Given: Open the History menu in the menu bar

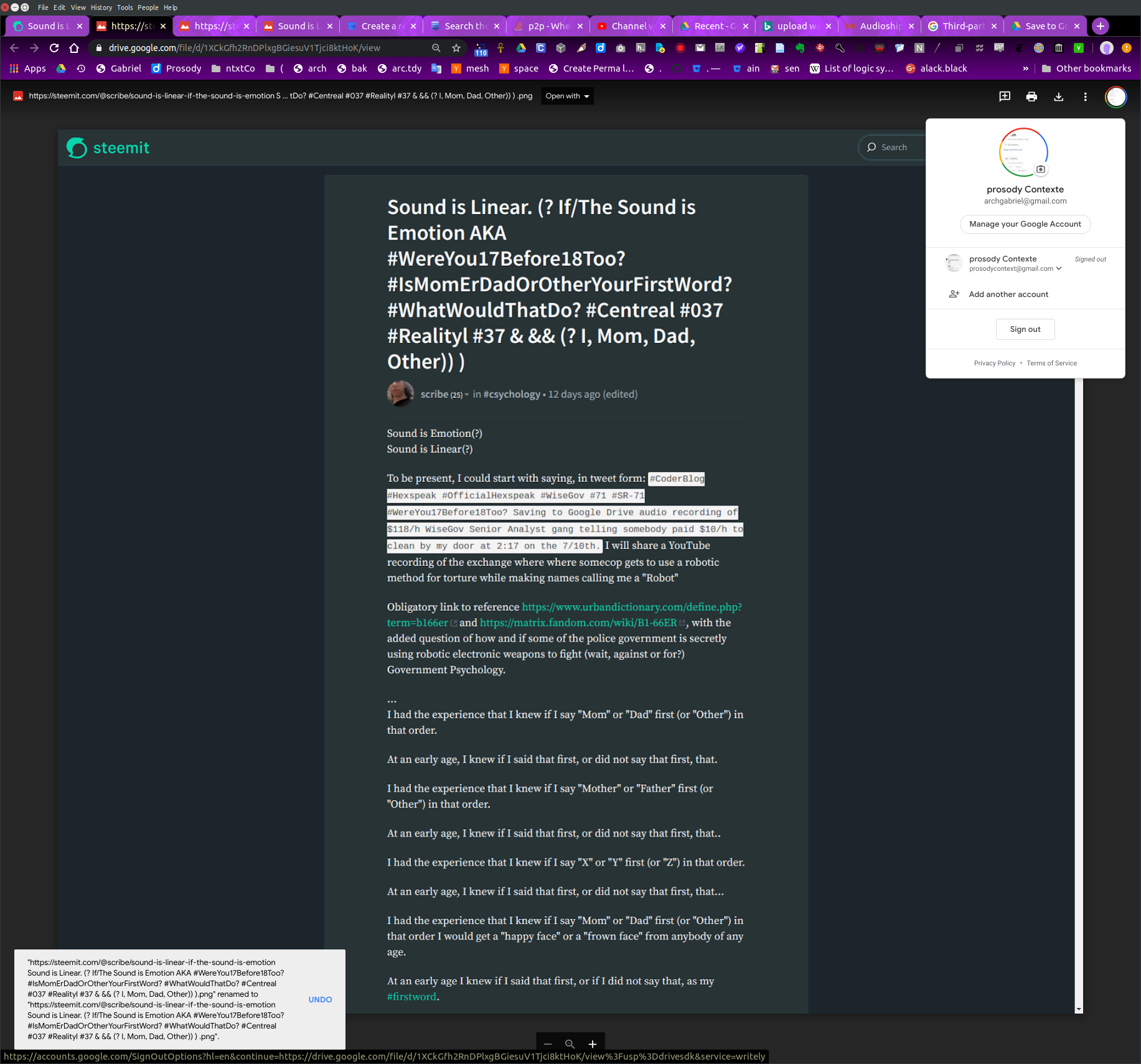Looking at the screenshot, I should click(101, 7).
